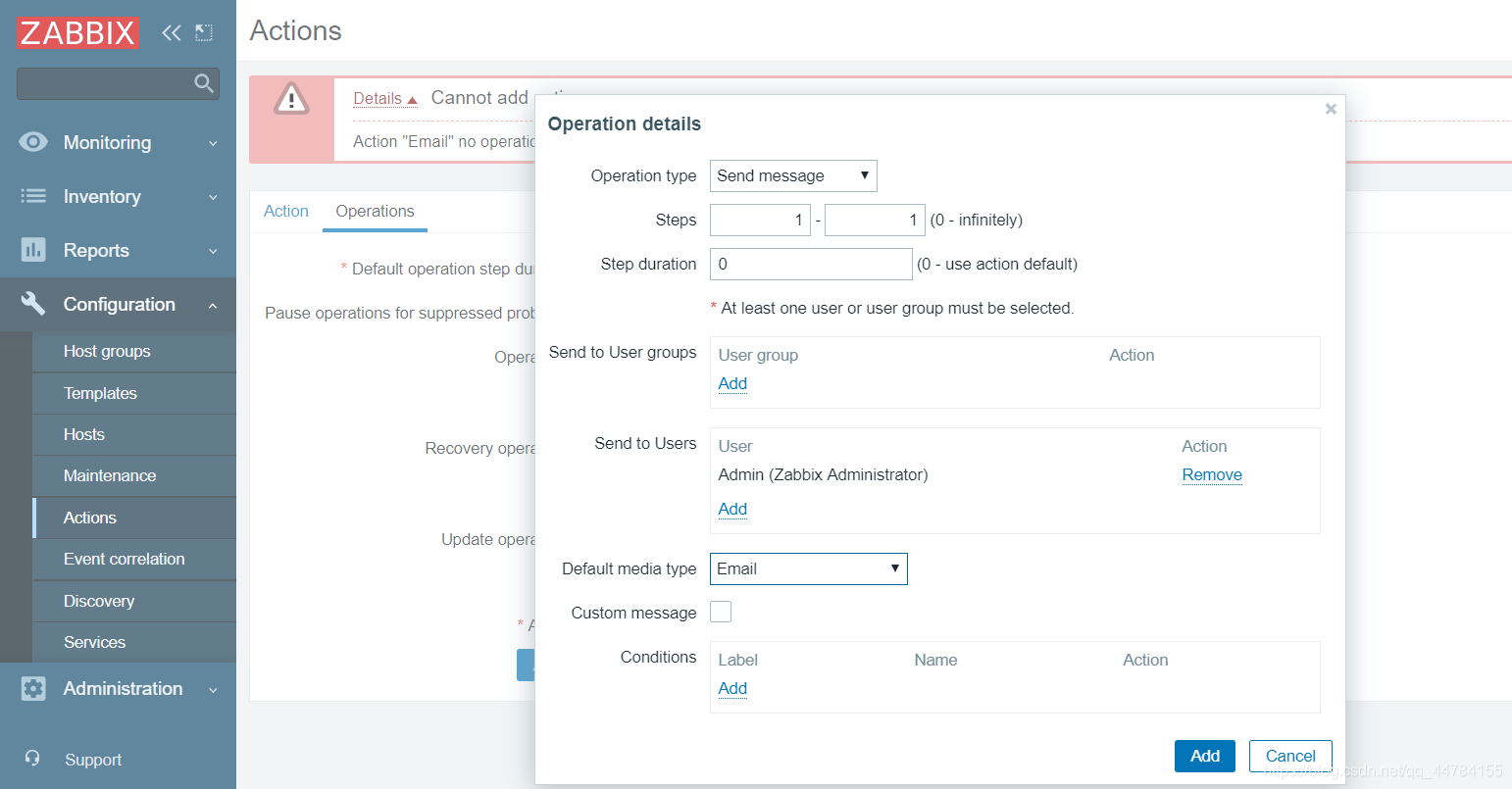Click the Cancel button
The width and height of the screenshot is (1512, 789).
(x=1290, y=756)
